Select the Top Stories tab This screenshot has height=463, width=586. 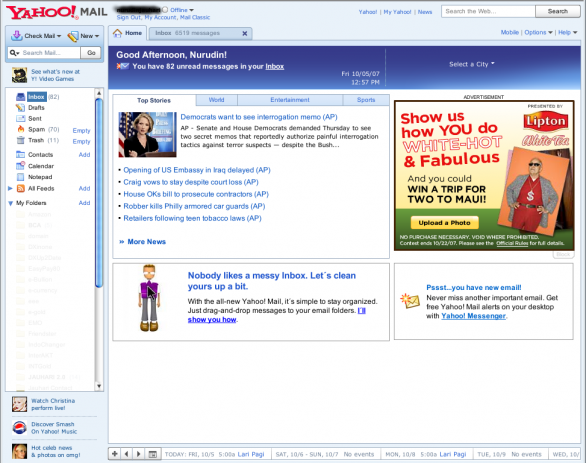pos(154,101)
